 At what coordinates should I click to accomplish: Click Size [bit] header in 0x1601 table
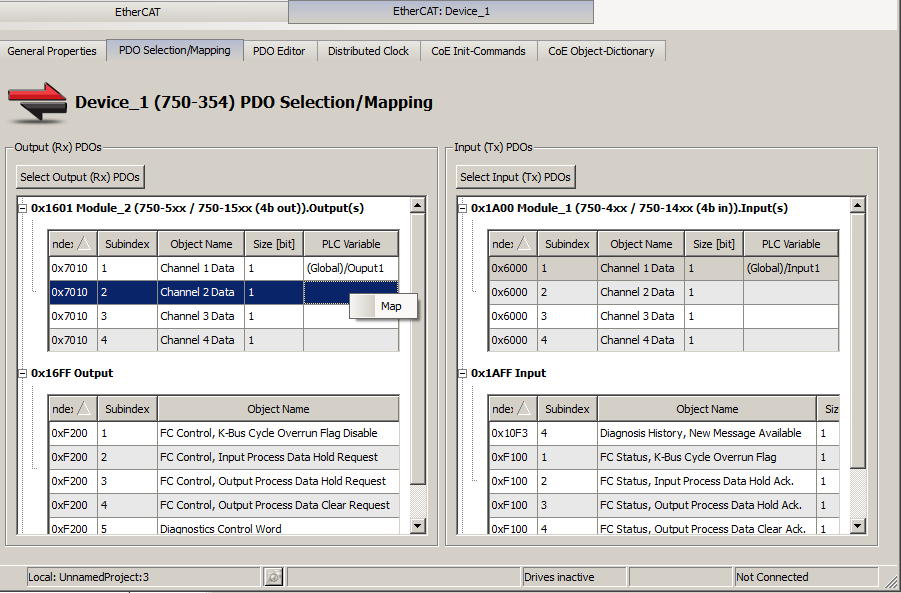[274, 244]
